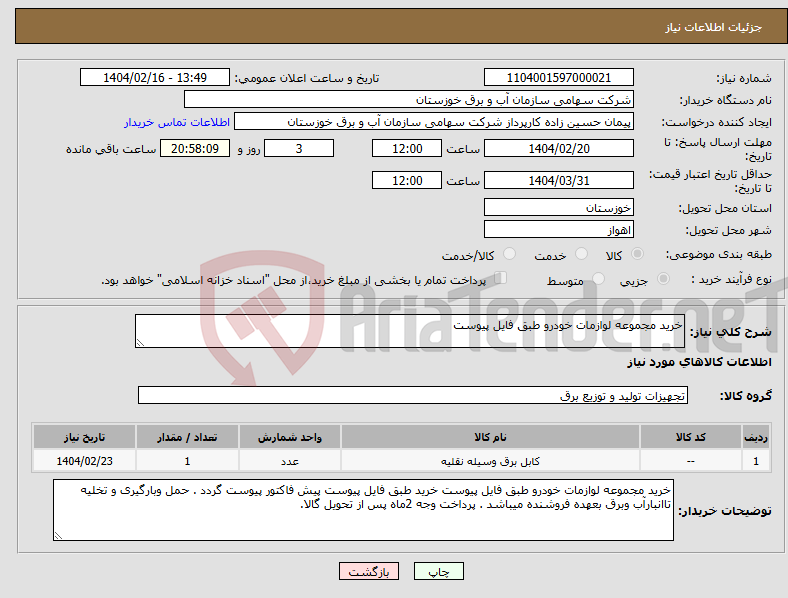The height and width of the screenshot is (598, 788).
Task: Select the جزیی purchase type radio
Action: pyautogui.click(x=663, y=278)
